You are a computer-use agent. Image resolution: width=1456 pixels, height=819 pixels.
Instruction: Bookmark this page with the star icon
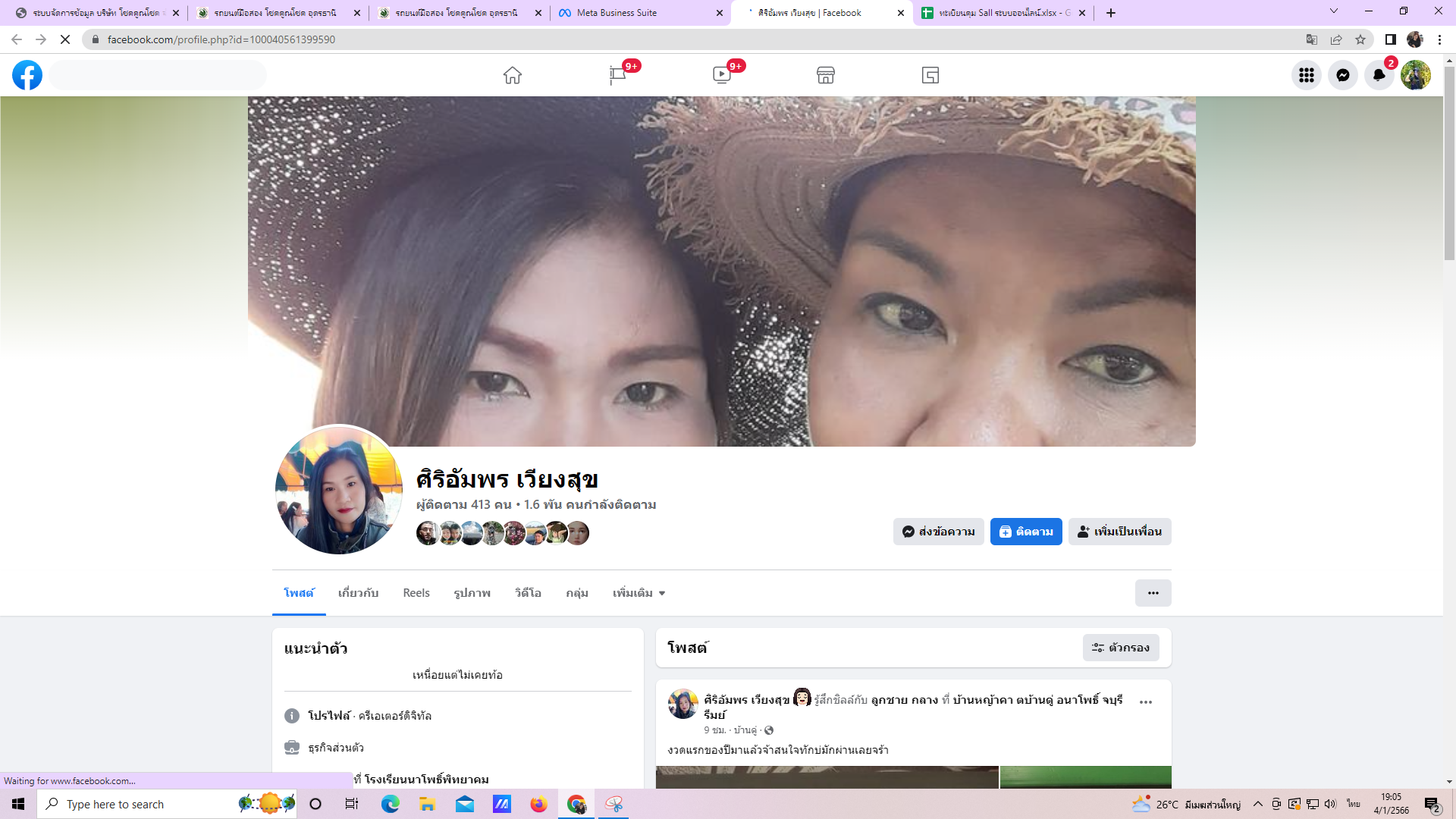click(1360, 39)
